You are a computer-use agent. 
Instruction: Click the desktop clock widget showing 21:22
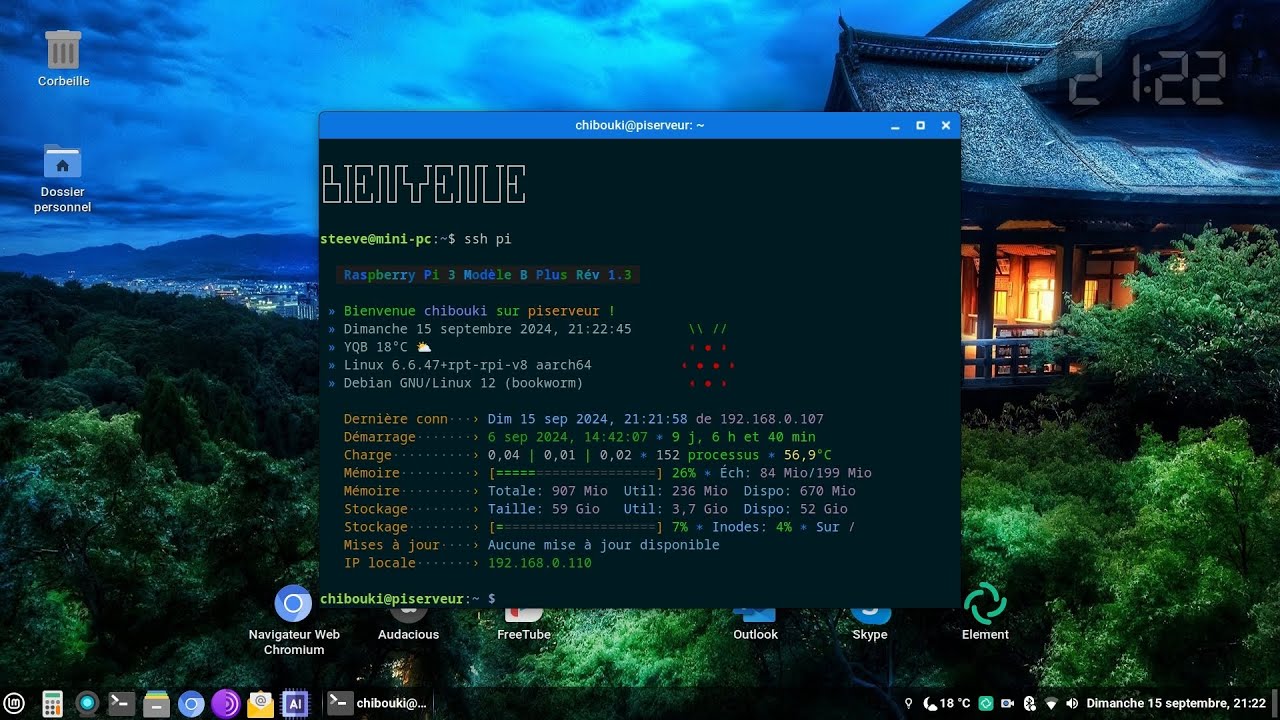tap(1147, 79)
